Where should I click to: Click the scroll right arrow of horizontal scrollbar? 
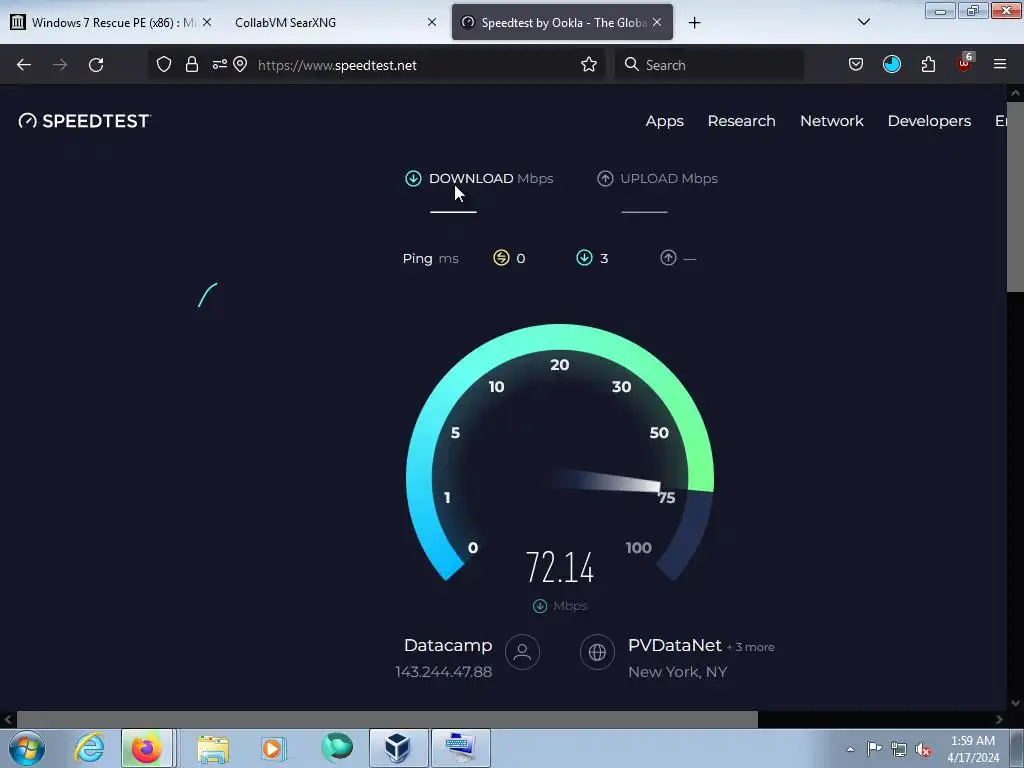point(999,719)
